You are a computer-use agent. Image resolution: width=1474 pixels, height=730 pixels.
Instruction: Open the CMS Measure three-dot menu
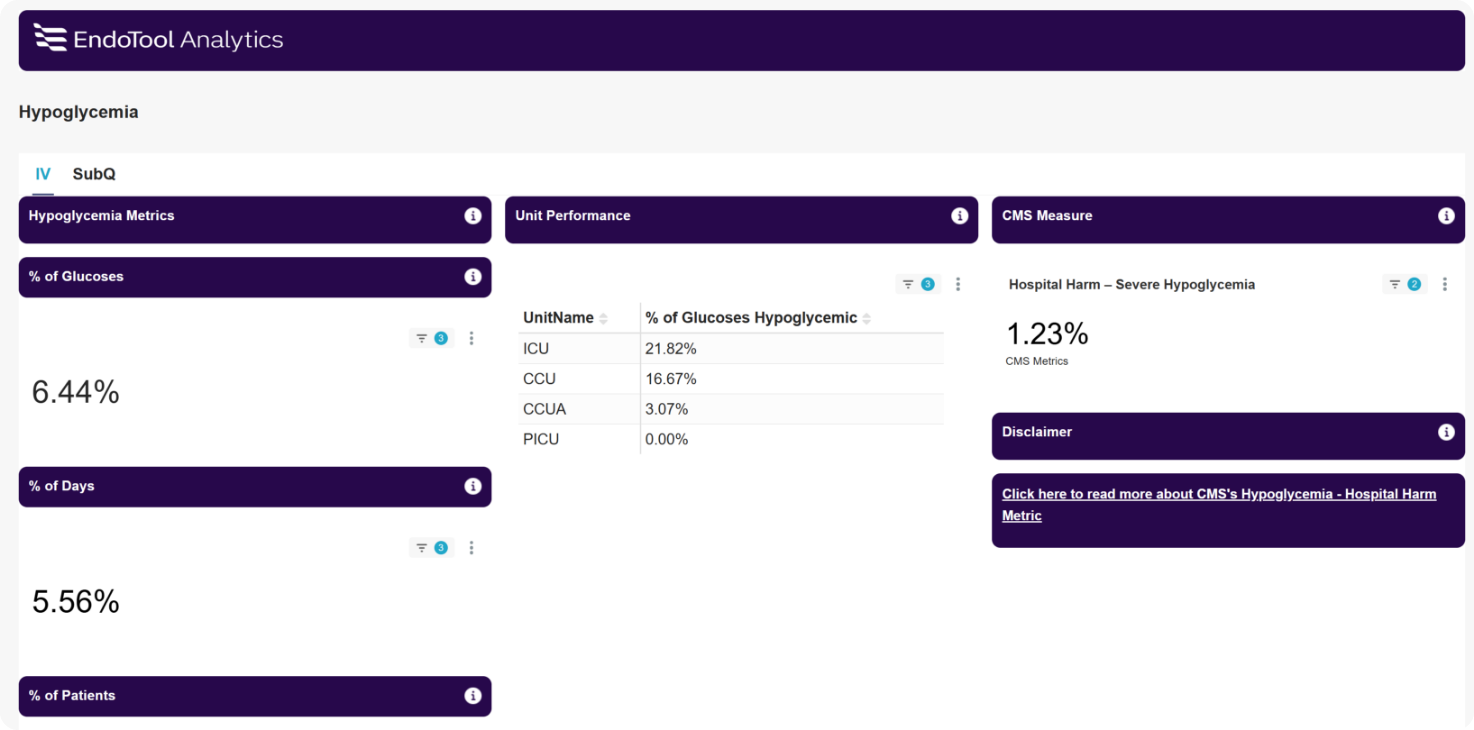pos(1445,284)
